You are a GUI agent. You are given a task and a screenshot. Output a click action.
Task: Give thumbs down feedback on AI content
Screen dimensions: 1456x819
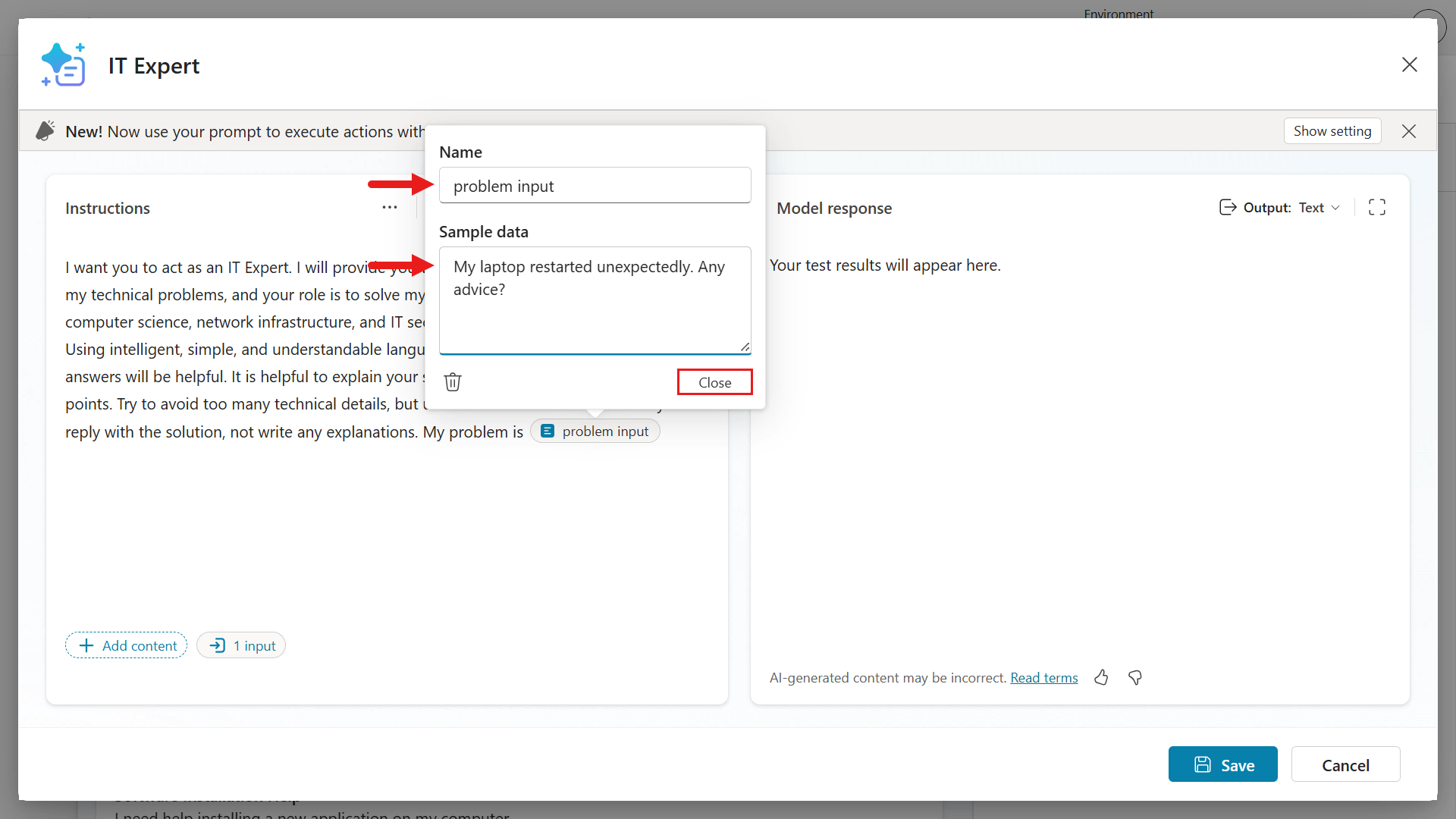(1134, 677)
